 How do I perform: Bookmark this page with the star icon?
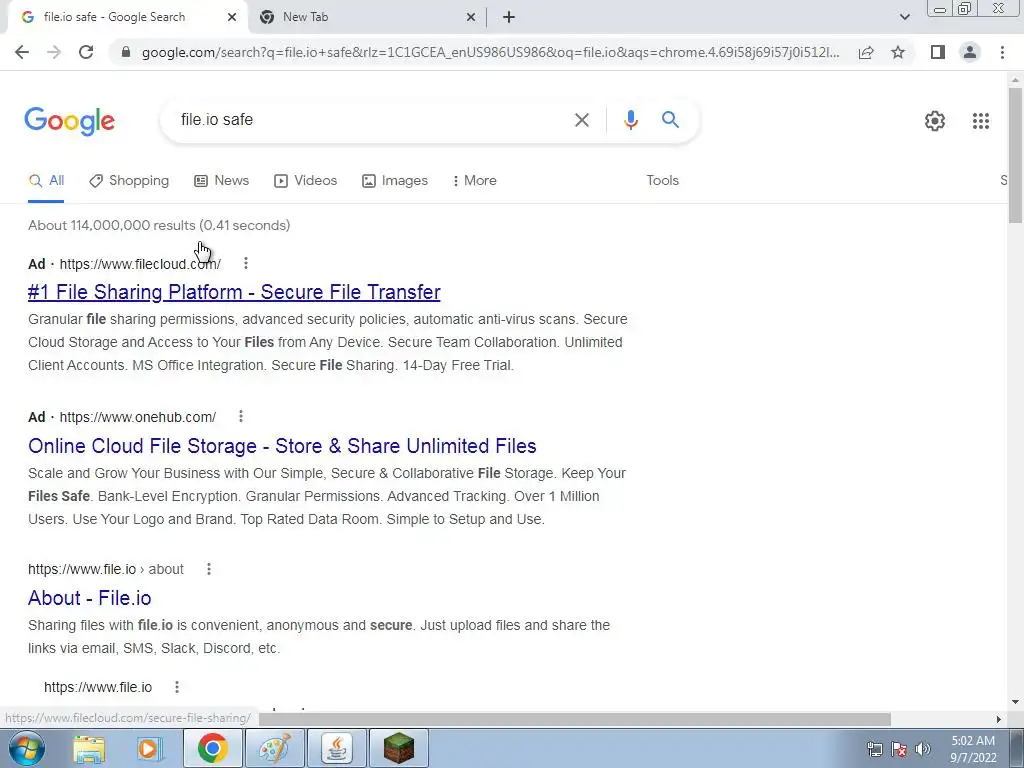898,52
